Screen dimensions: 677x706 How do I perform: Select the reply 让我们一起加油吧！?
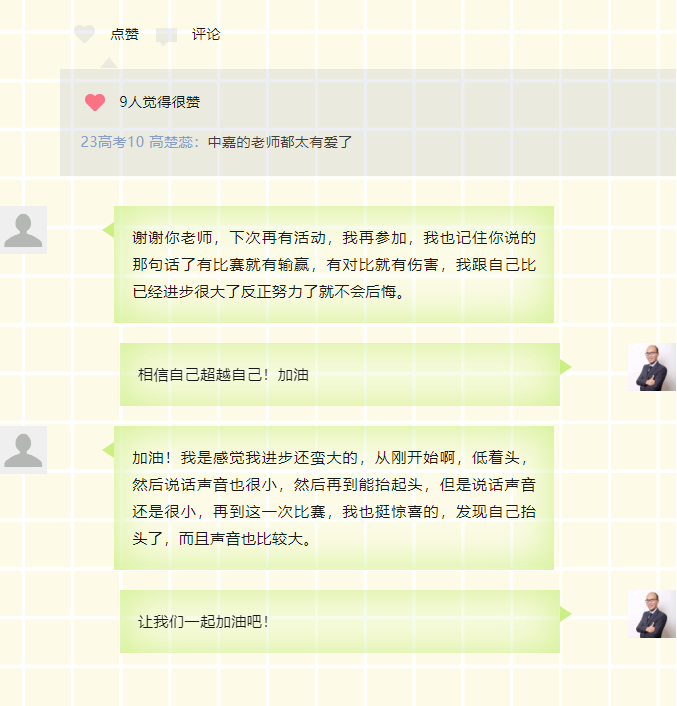[340, 621]
